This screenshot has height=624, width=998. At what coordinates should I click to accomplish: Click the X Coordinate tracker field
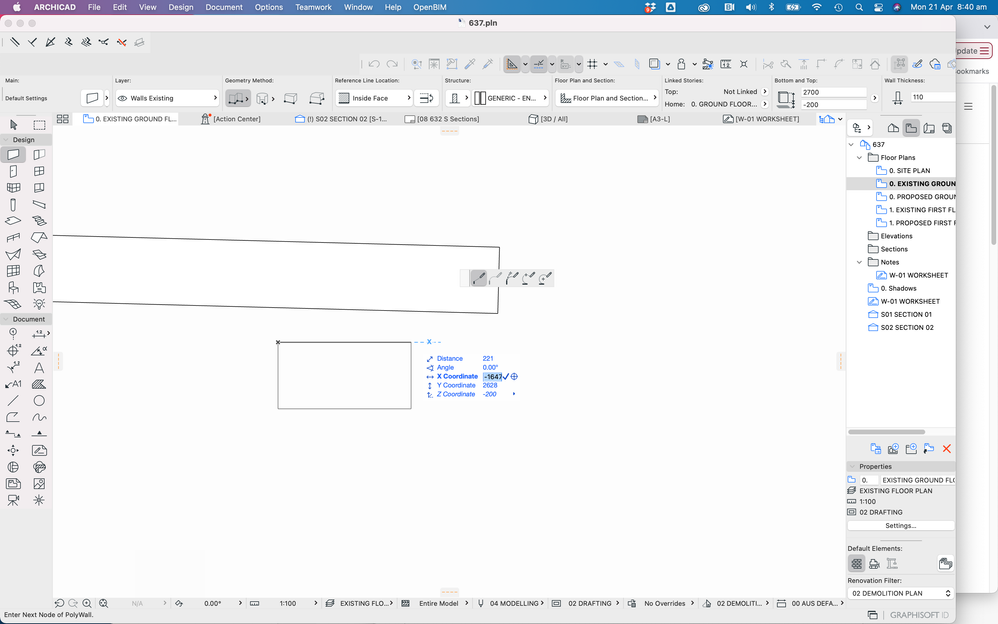[493, 376]
